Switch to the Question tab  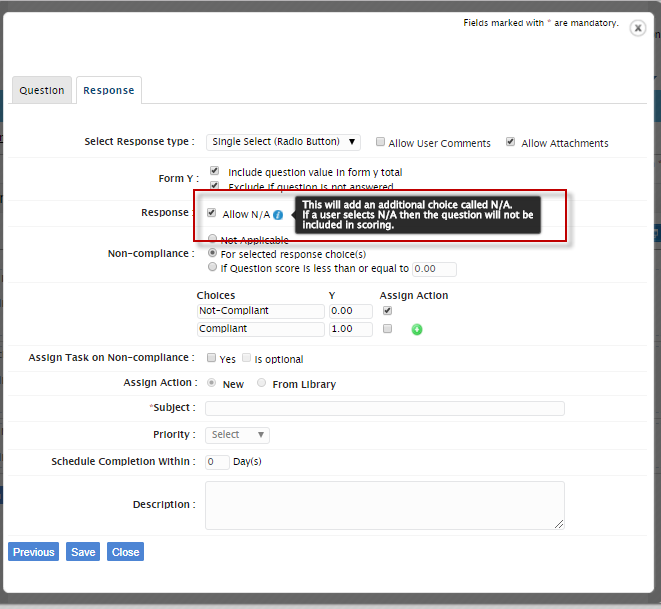[42, 90]
